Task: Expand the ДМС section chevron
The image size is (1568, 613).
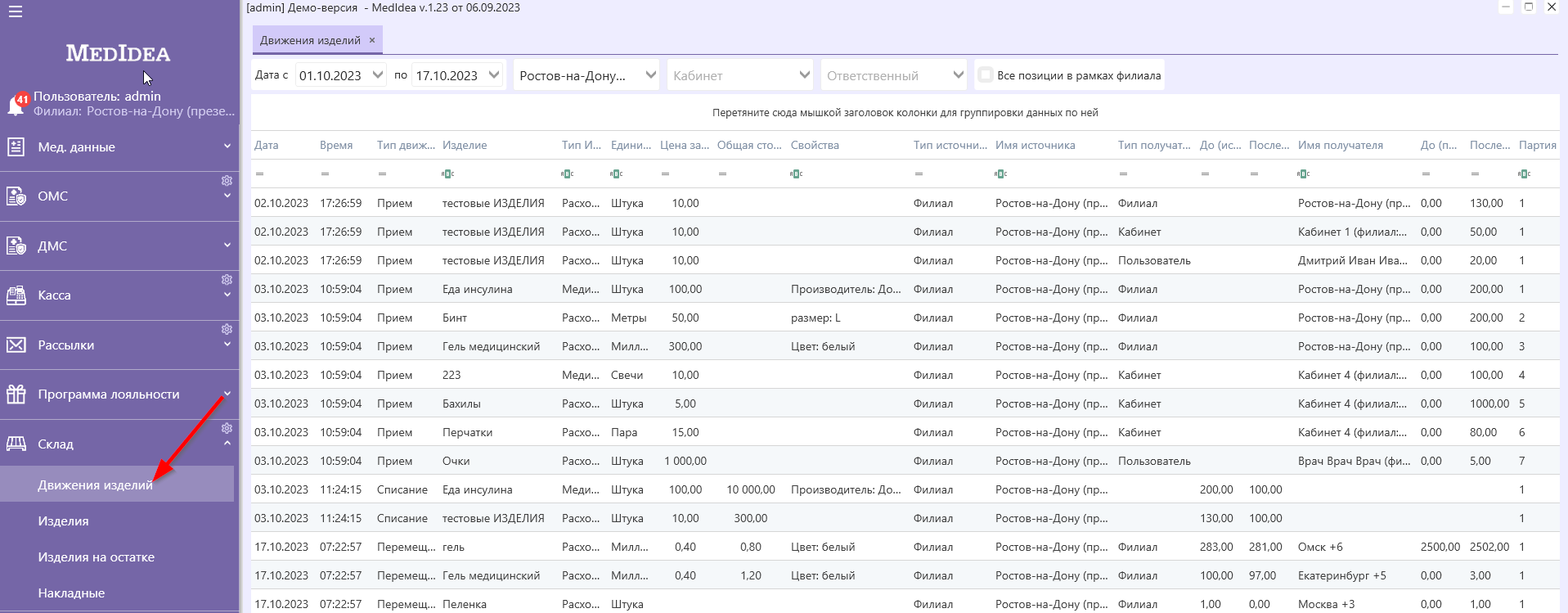Action: pyautogui.click(x=227, y=246)
